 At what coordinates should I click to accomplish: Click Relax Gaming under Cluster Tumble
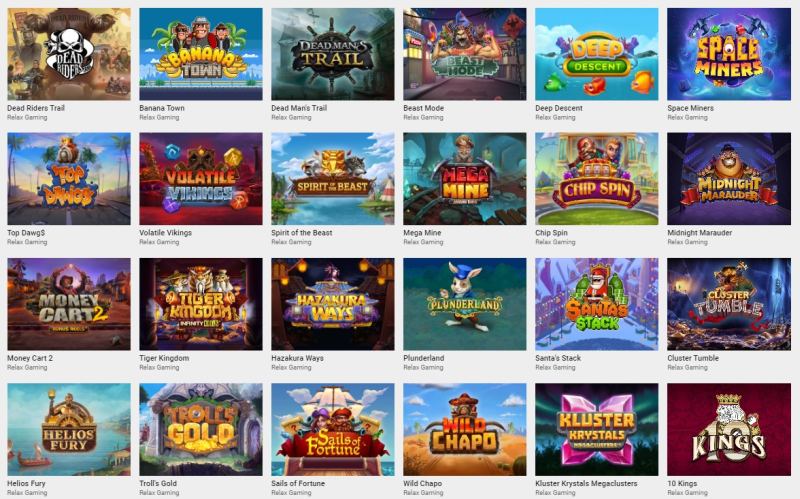click(687, 367)
